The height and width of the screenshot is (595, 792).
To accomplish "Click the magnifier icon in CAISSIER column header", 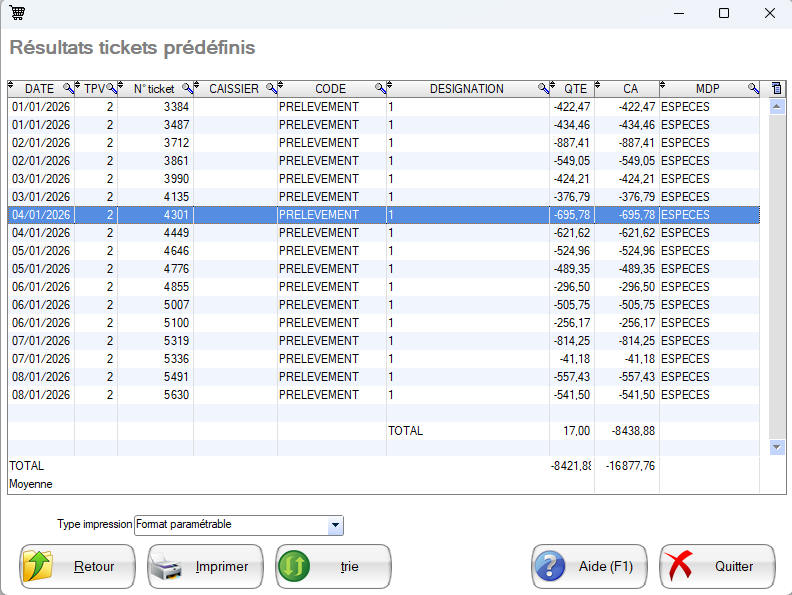I will pyautogui.click(x=270, y=89).
